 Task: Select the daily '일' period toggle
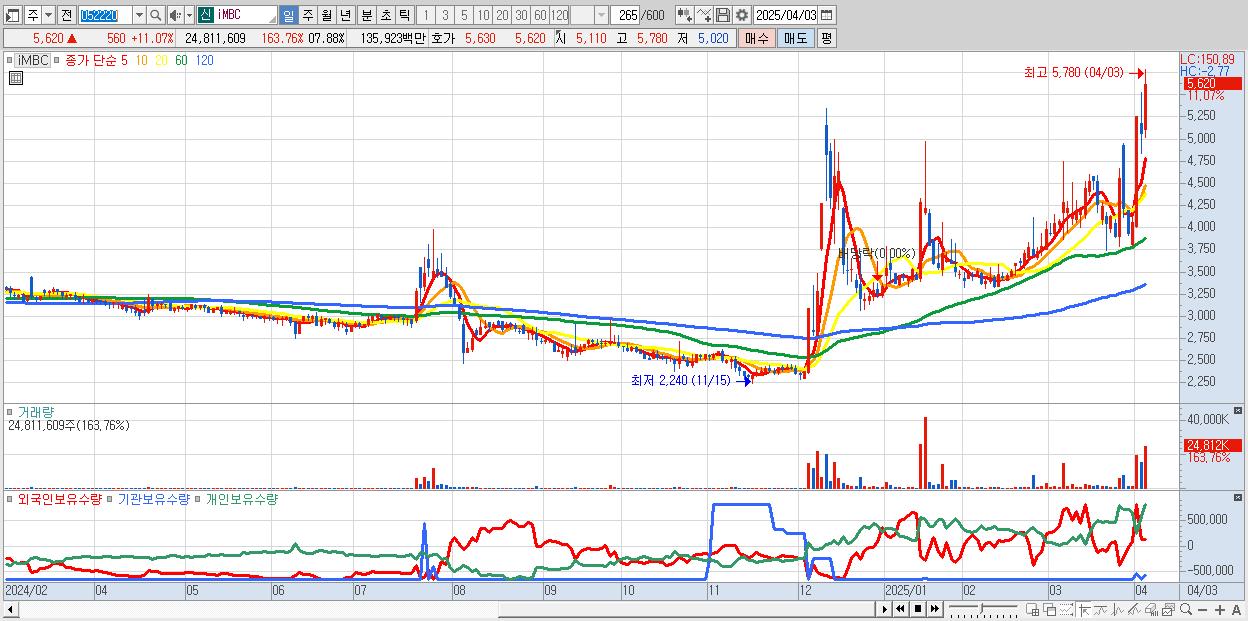pos(288,15)
